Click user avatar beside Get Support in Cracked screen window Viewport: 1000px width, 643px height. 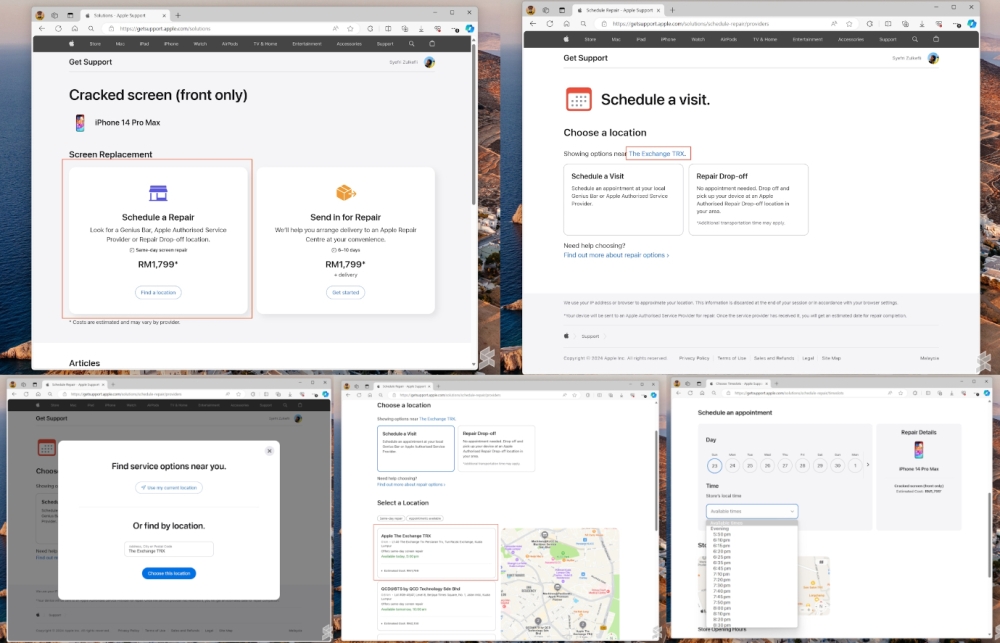(429, 62)
